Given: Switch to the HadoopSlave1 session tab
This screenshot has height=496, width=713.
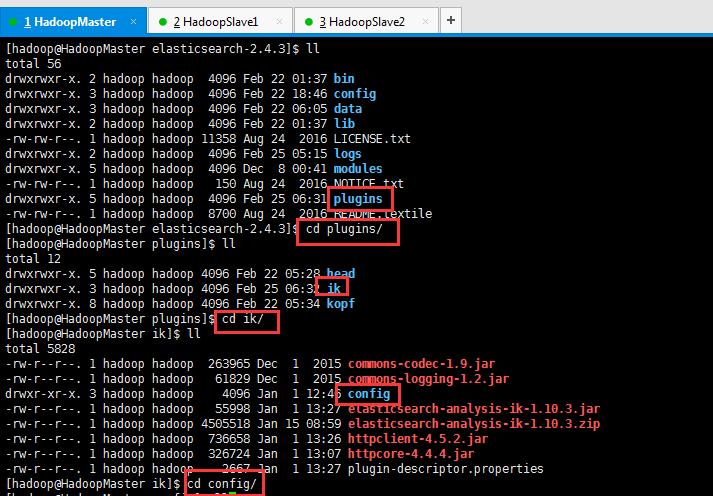Looking at the screenshot, I should 220,21.
